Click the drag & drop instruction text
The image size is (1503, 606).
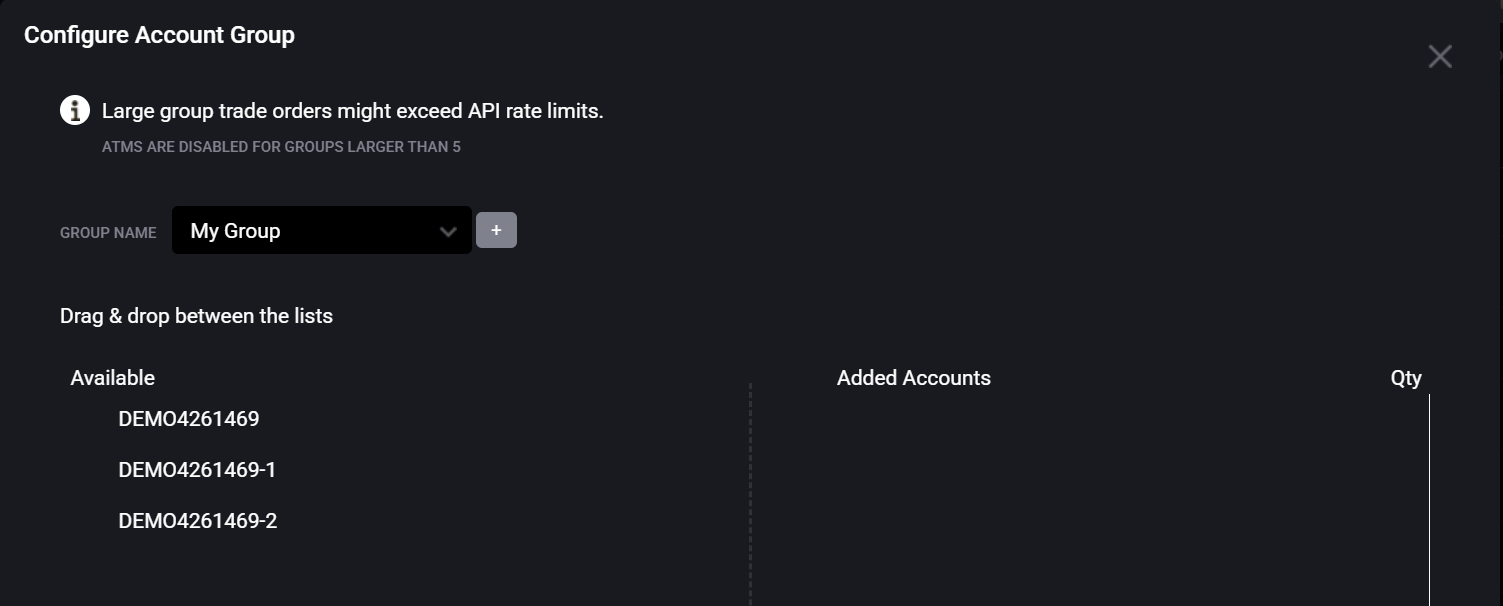coord(196,316)
